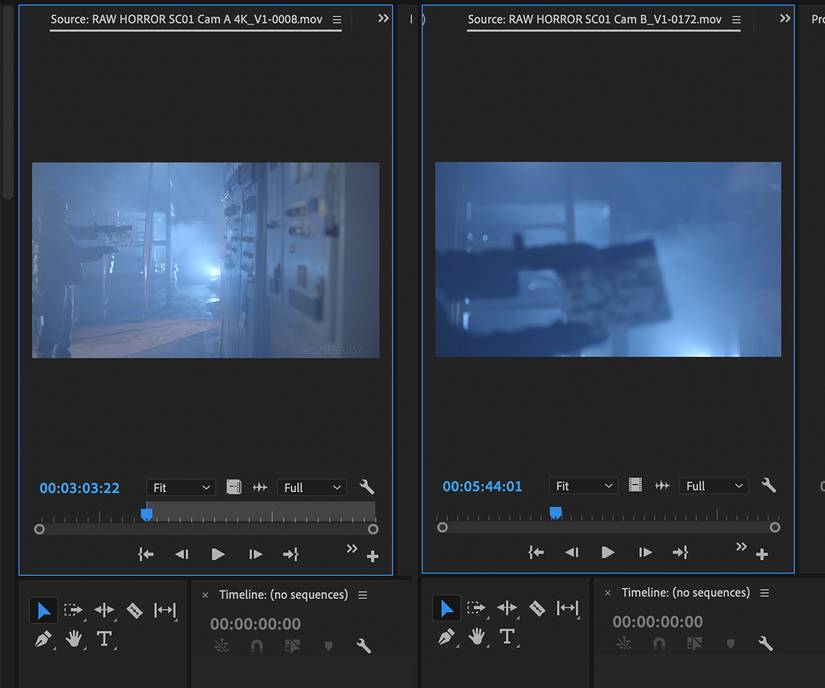This screenshot has width=825, height=688.
Task: Play the Cam A source clip
Action: coord(217,554)
